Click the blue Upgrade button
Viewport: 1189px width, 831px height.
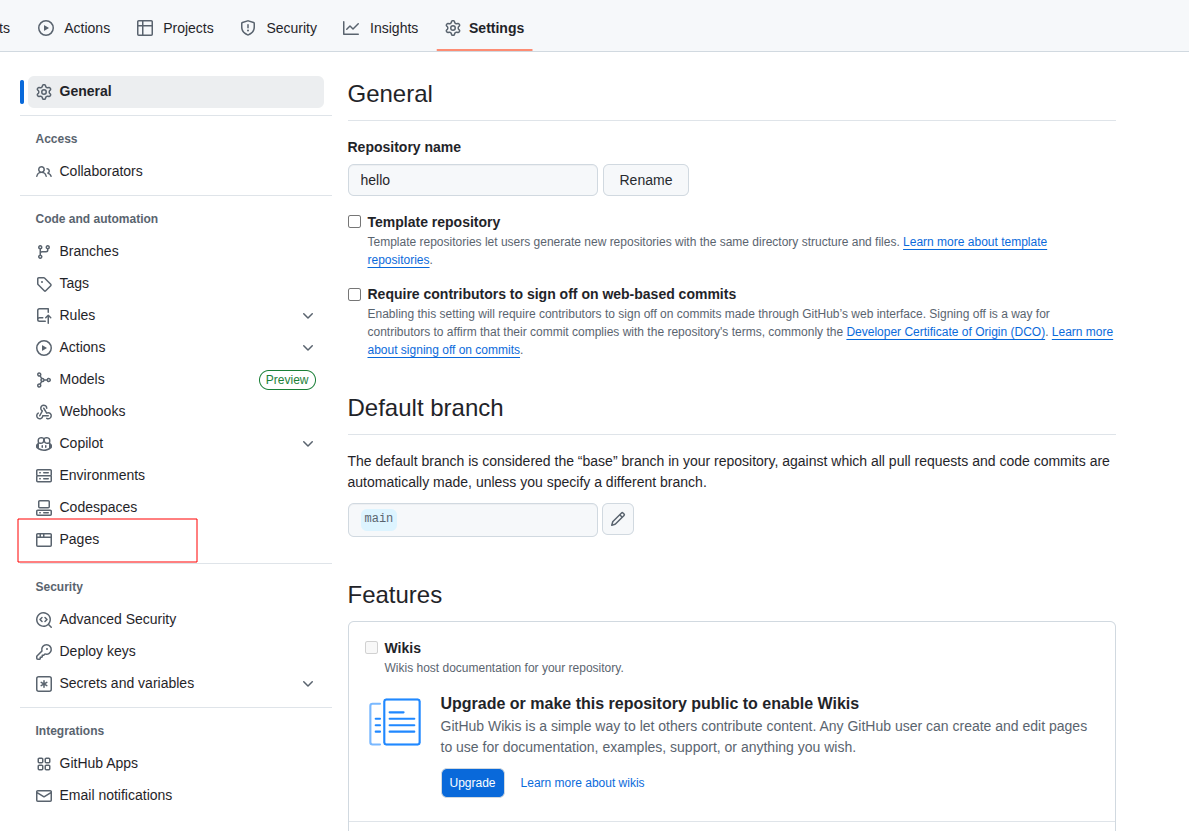(472, 782)
